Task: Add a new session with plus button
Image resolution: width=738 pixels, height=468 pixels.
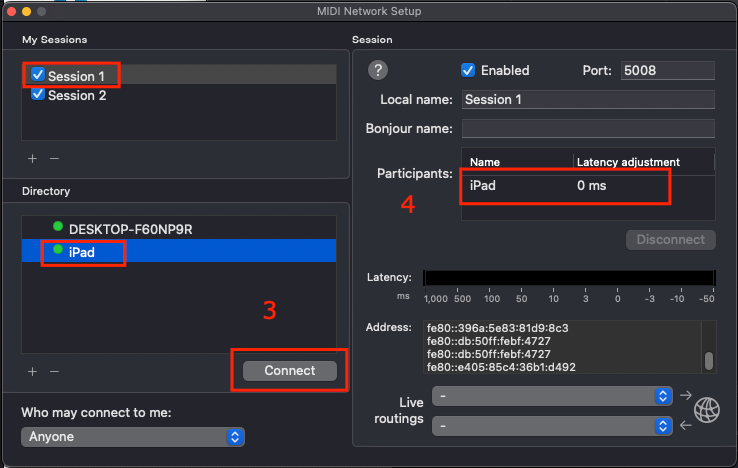Action: point(32,158)
